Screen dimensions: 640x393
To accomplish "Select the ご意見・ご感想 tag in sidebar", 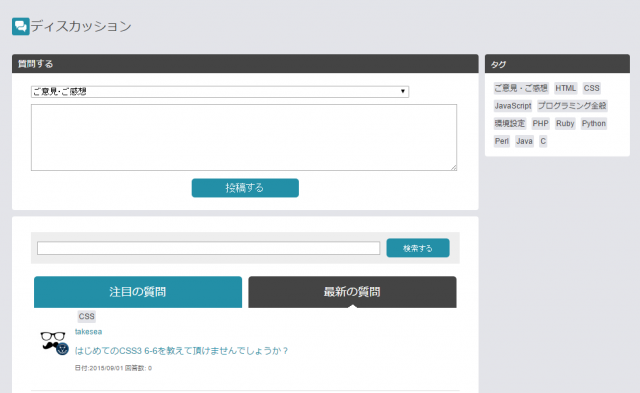I will point(521,88).
